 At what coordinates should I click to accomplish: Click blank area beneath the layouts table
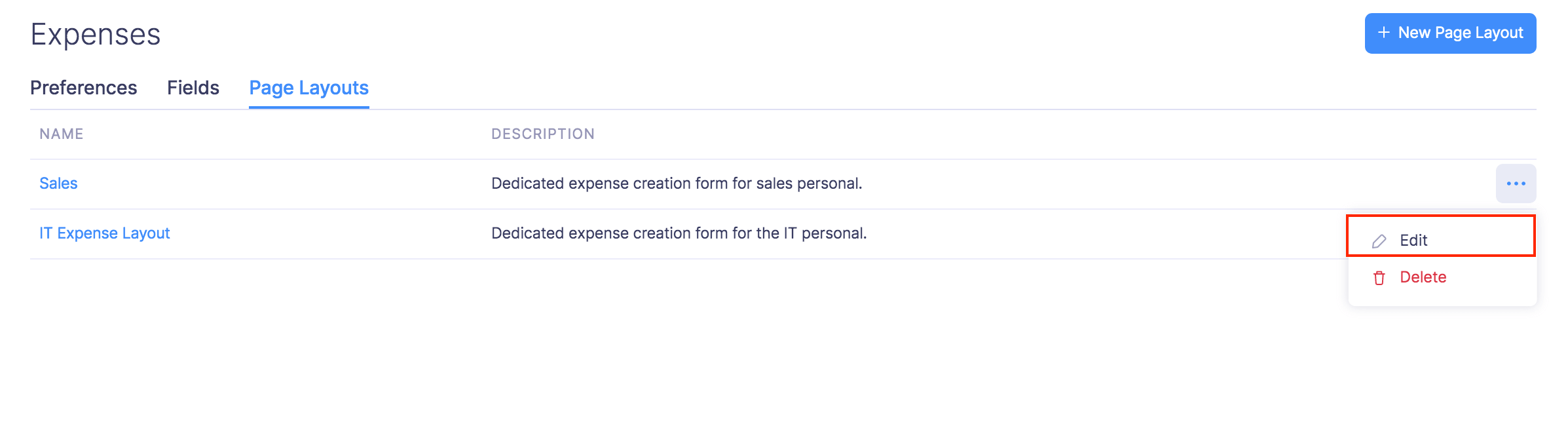coord(655,341)
